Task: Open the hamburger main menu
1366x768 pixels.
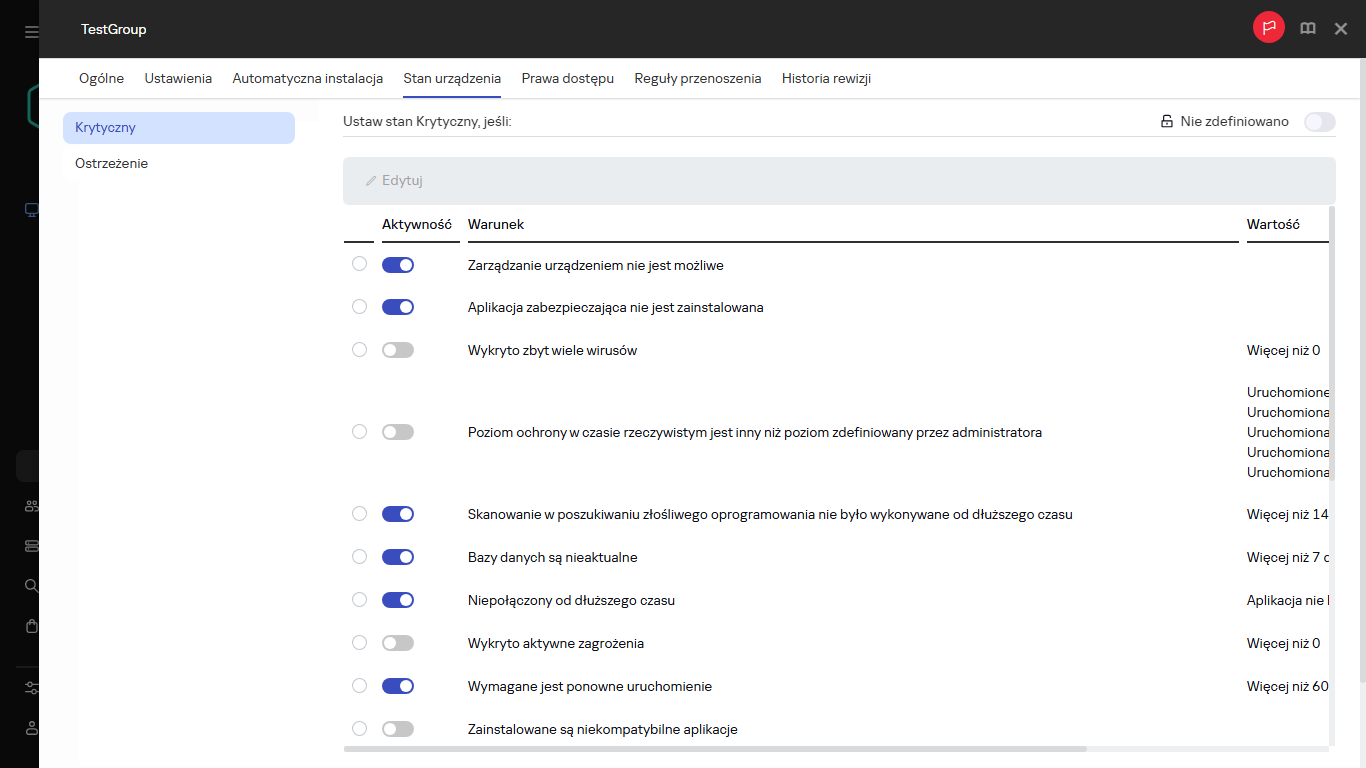Action: (x=32, y=32)
